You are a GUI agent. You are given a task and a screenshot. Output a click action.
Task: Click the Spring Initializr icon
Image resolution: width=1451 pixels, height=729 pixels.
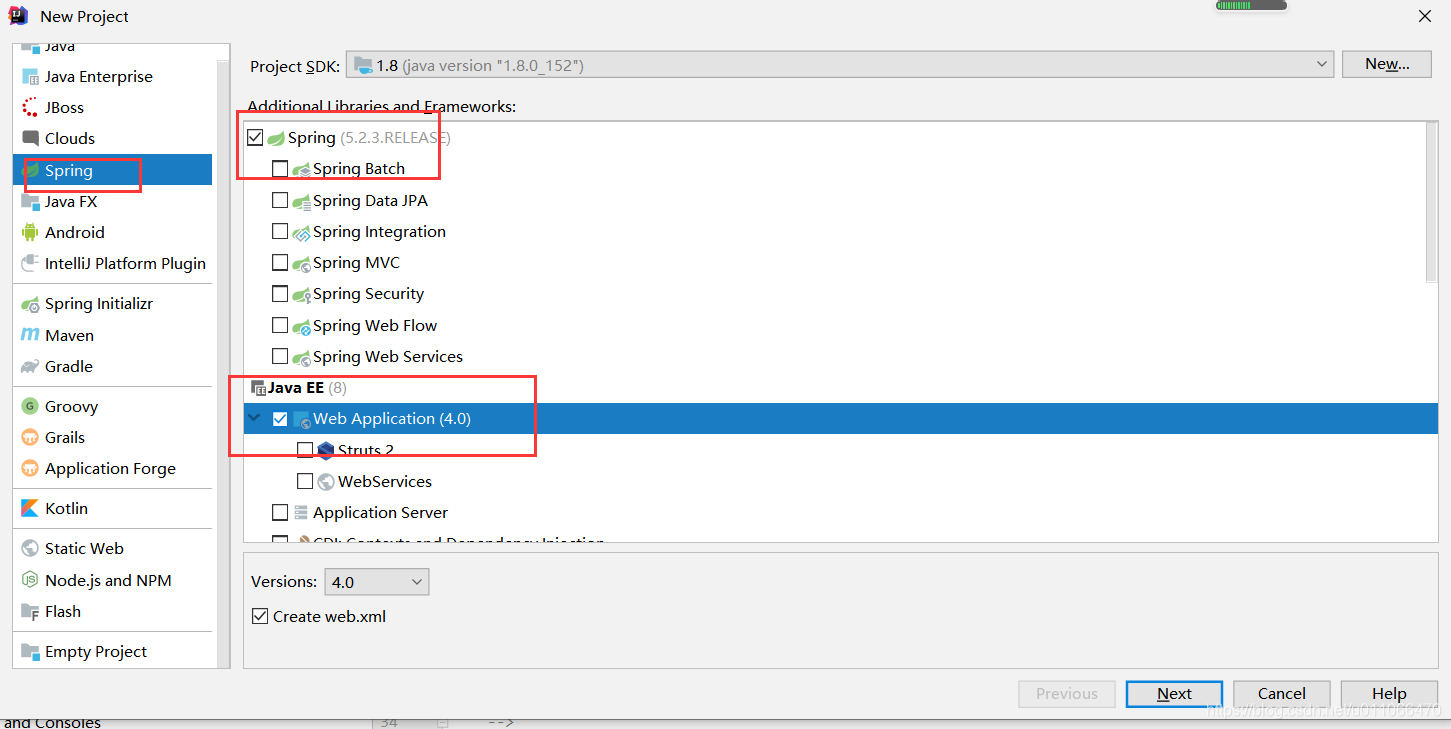coord(30,304)
